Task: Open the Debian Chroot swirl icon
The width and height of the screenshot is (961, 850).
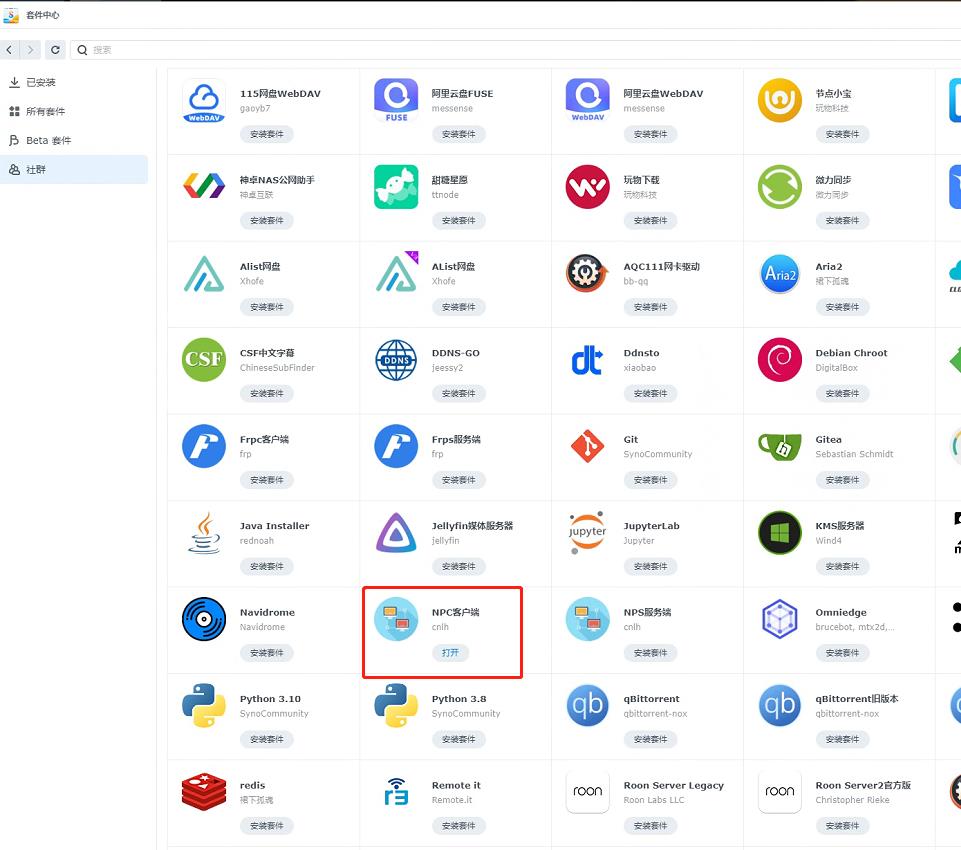Action: (x=779, y=360)
